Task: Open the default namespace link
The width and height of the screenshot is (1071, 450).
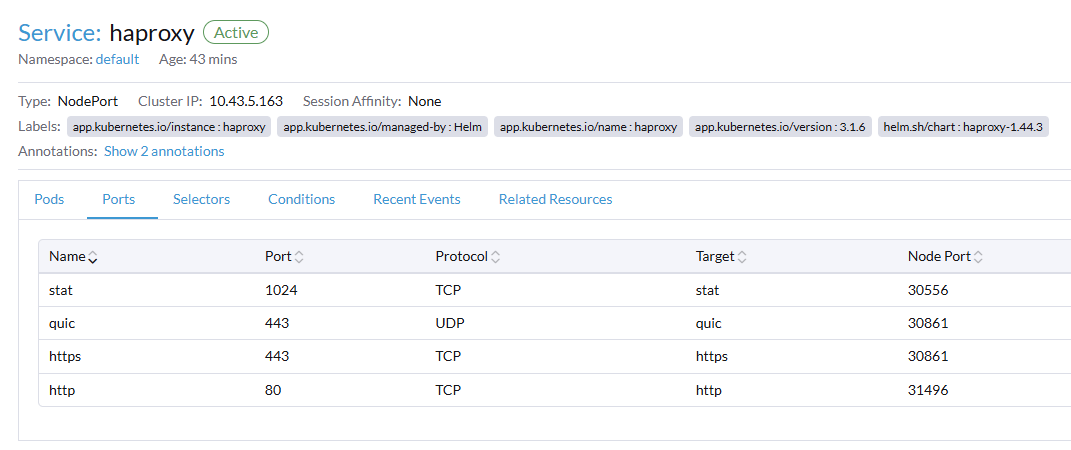Action: pos(117,59)
